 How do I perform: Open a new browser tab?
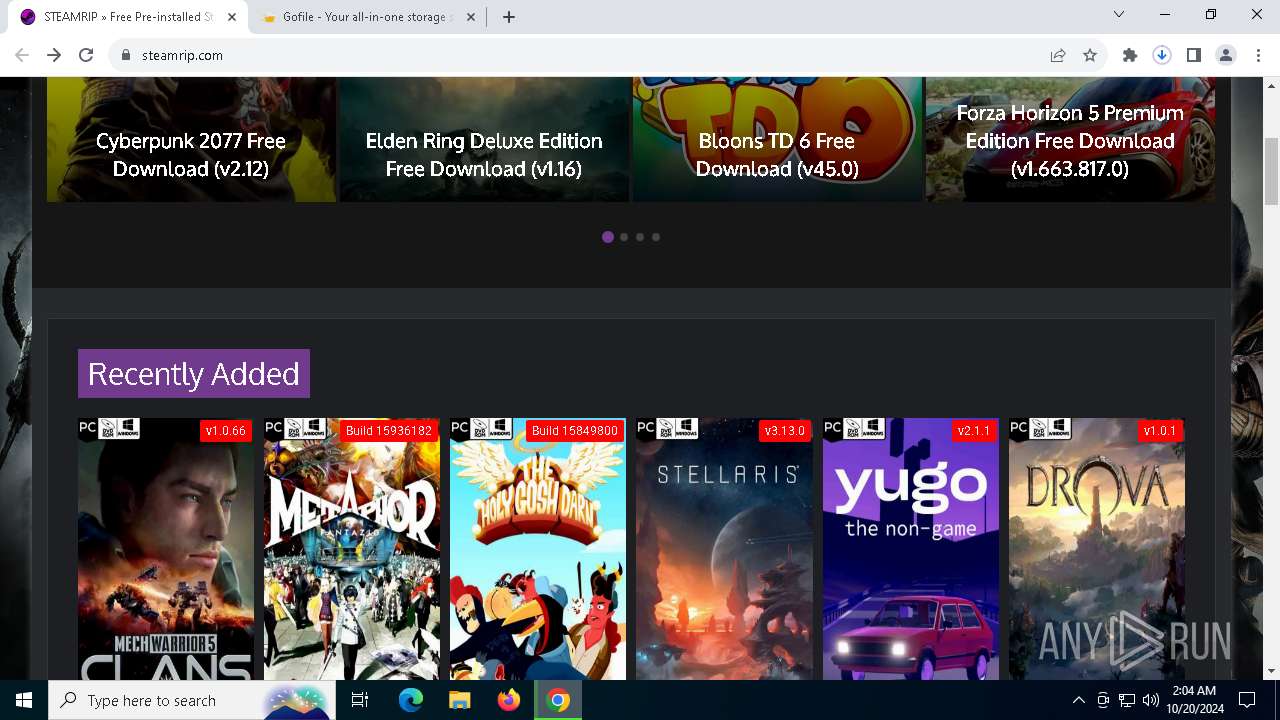tap(509, 17)
